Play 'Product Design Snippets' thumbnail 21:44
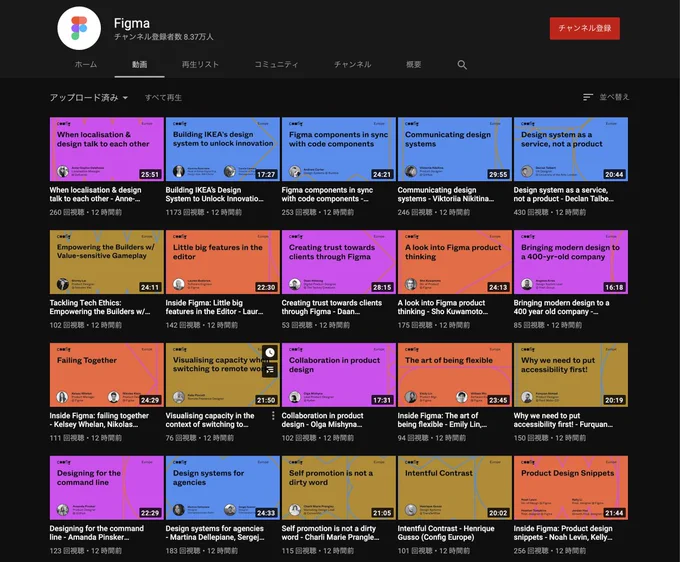Viewport: 680px width, 562px height. [x=571, y=487]
